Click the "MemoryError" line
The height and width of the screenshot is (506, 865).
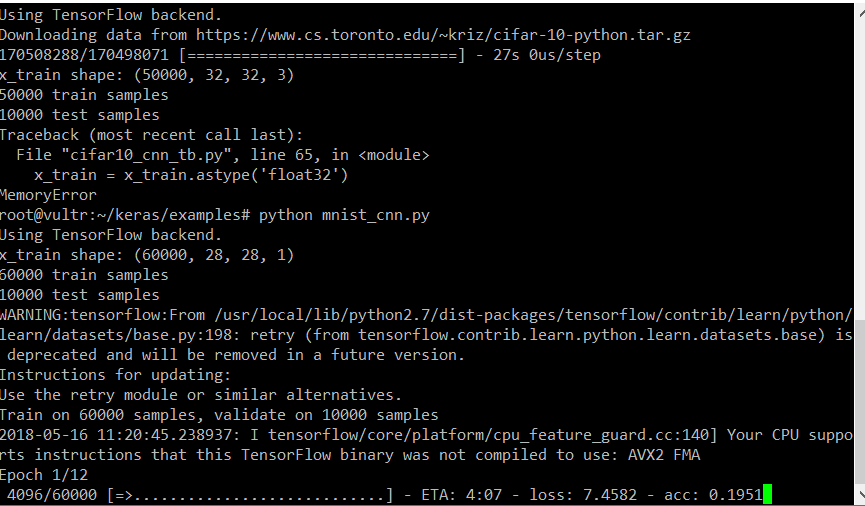(48, 195)
